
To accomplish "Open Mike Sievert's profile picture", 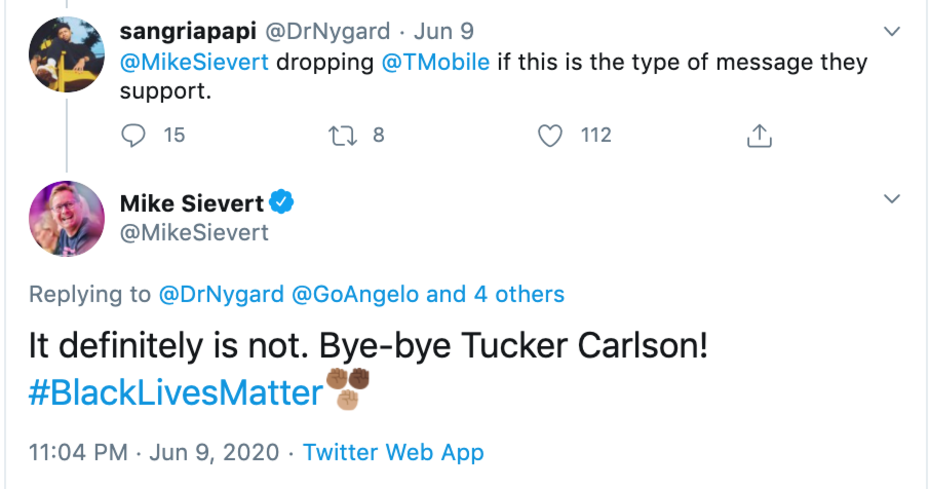I will (66, 220).
